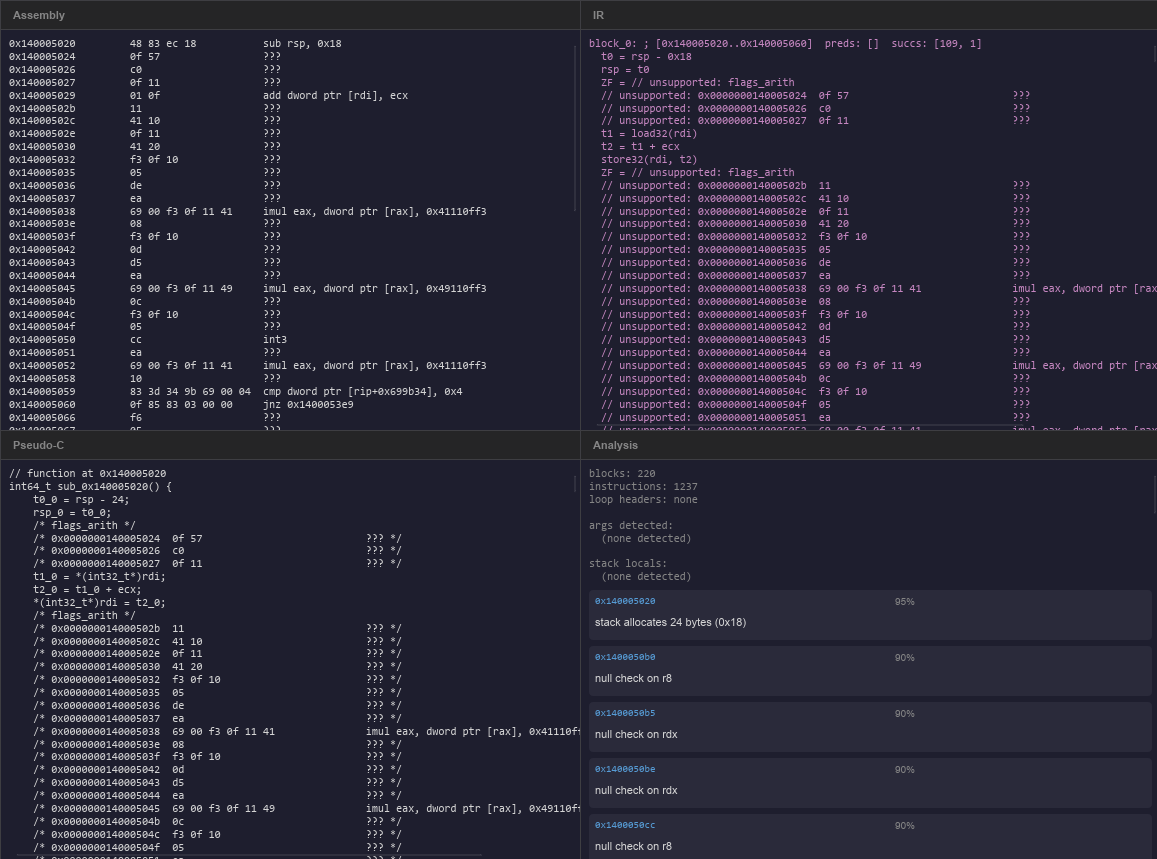The width and height of the screenshot is (1157, 859).
Task: Click the 95% confidence value in Analysis
Action: tap(904, 601)
